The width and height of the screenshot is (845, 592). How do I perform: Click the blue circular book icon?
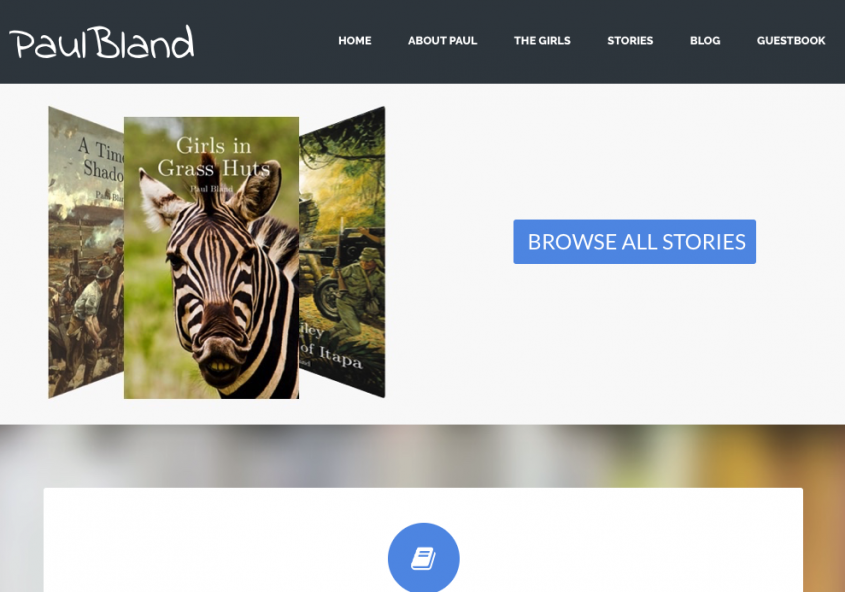(424, 558)
